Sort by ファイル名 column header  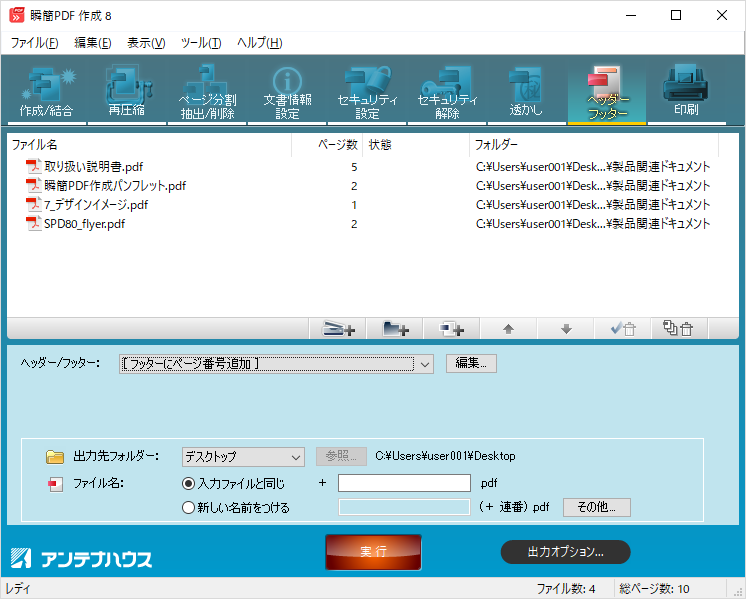pyautogui.click(x=149, y=145)
